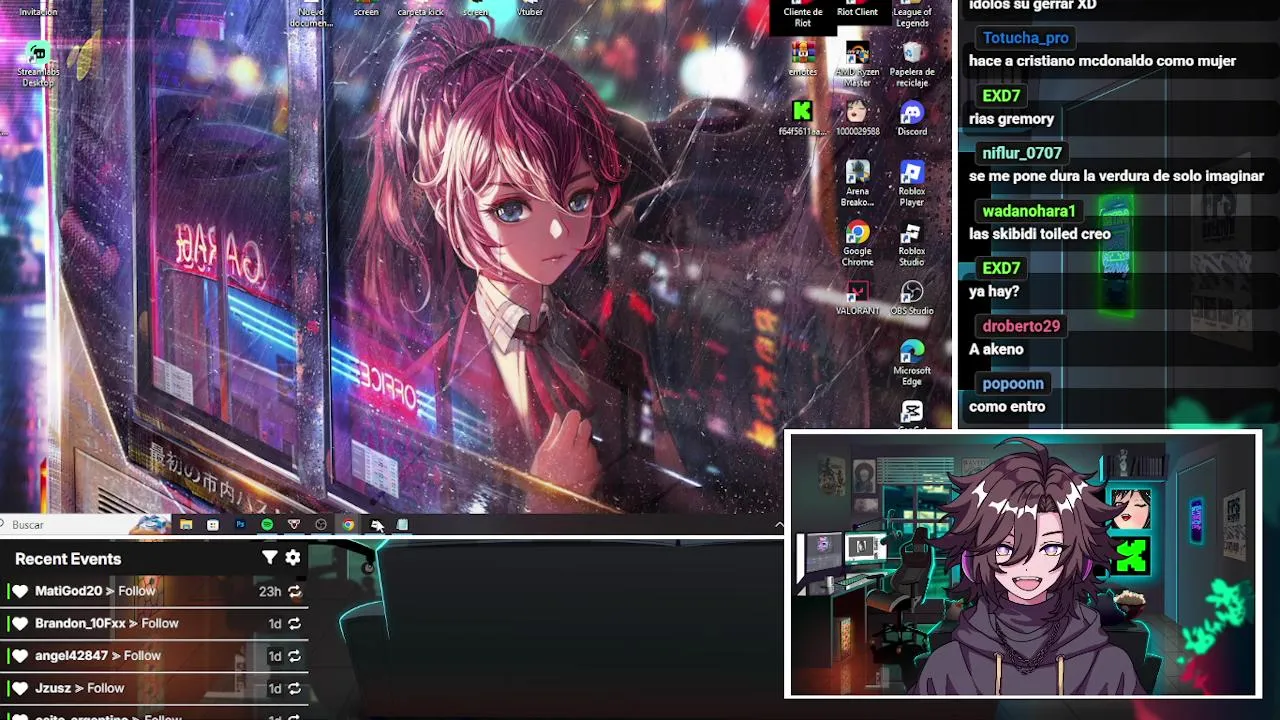Open the Discord desktop shortcut

[x=911, y=118]
